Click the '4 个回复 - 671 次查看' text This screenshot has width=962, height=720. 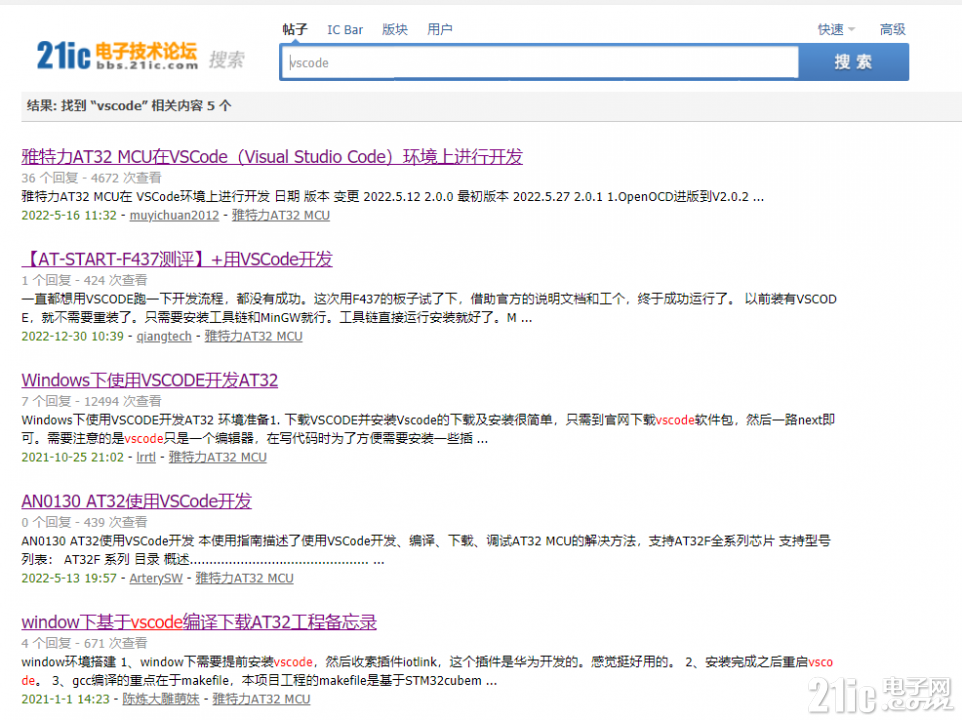pos(85,643)
